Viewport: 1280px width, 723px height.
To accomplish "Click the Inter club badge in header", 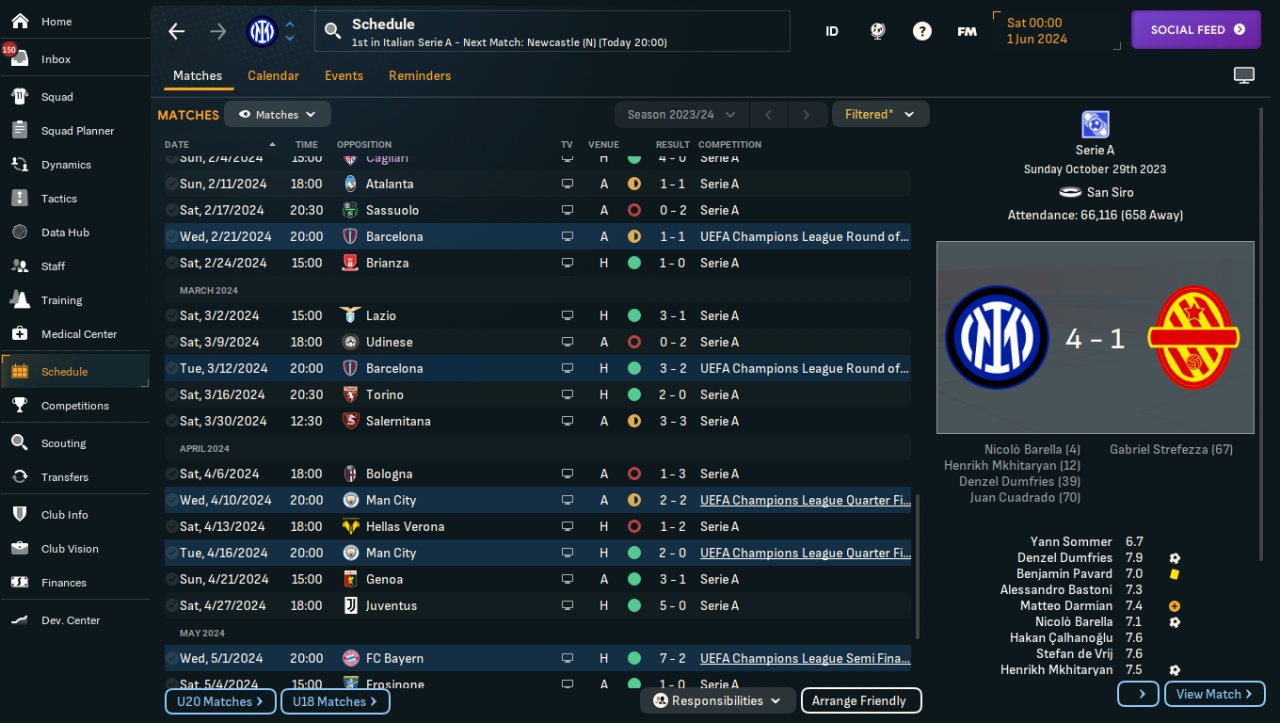I will tap(262, 31).
